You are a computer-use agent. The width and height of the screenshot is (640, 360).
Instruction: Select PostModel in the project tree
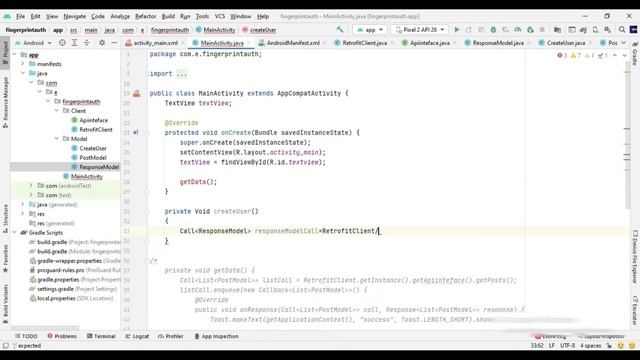(93, 158)
